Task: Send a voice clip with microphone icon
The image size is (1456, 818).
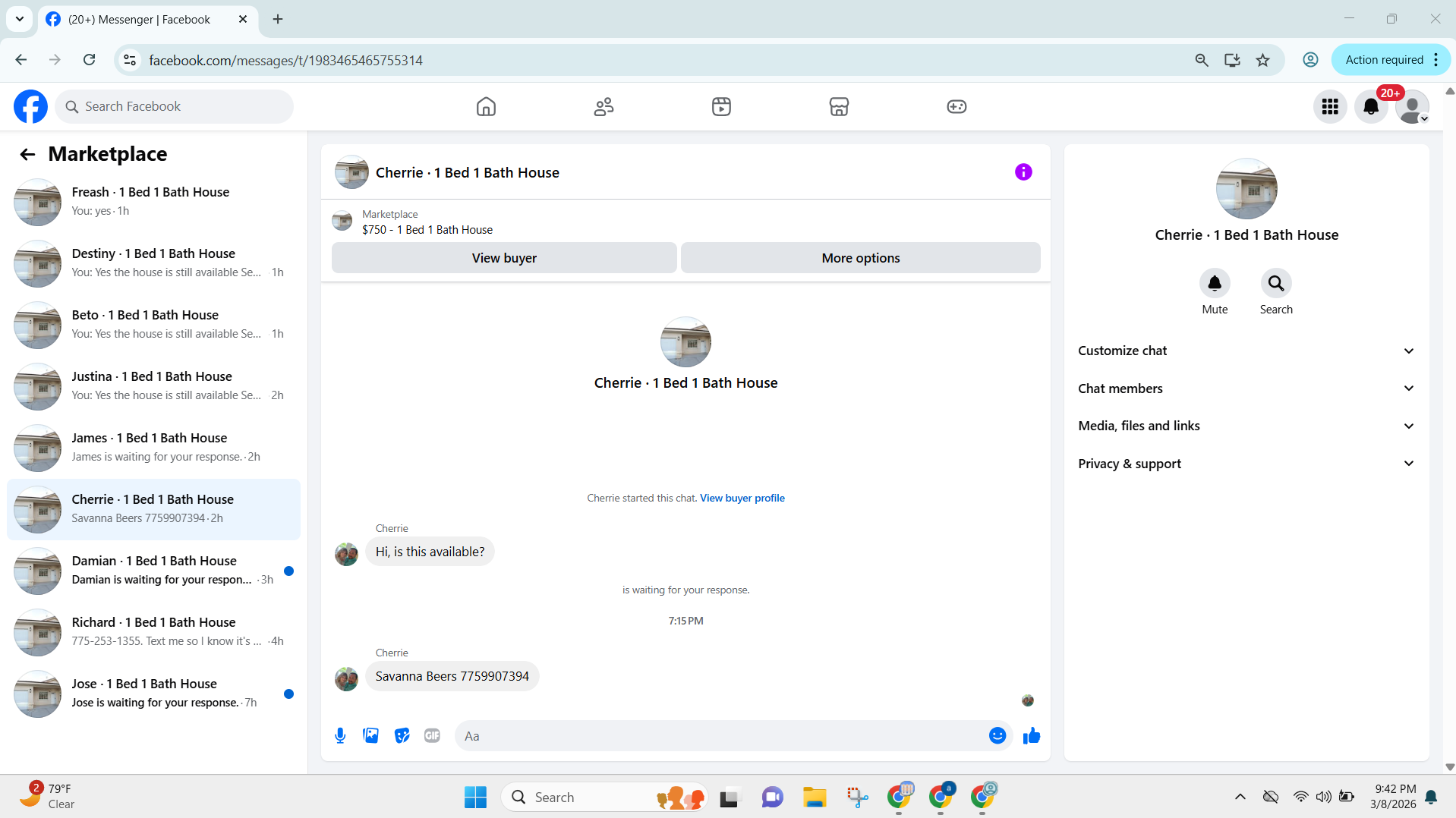Action: pos(340,735)
